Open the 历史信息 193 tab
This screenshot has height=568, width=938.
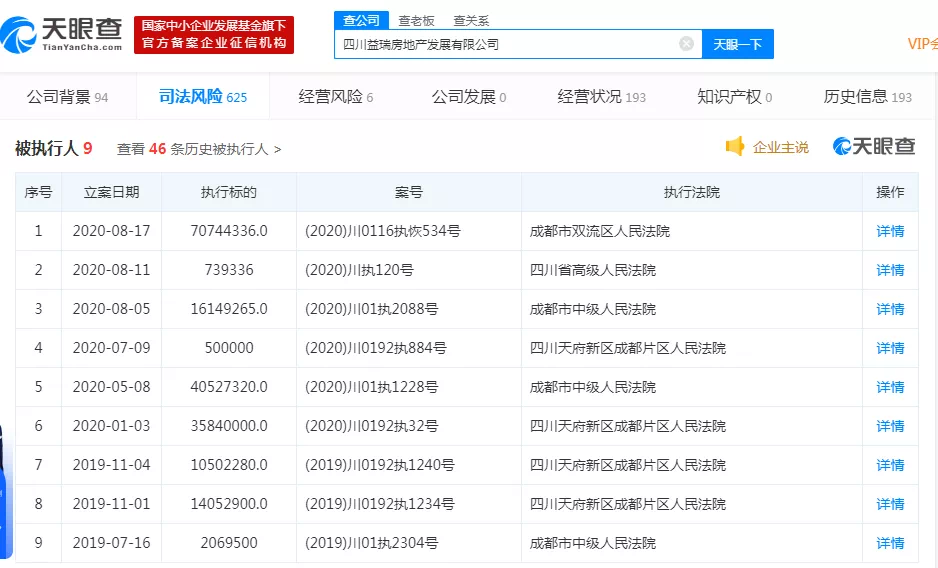[867, 97]
